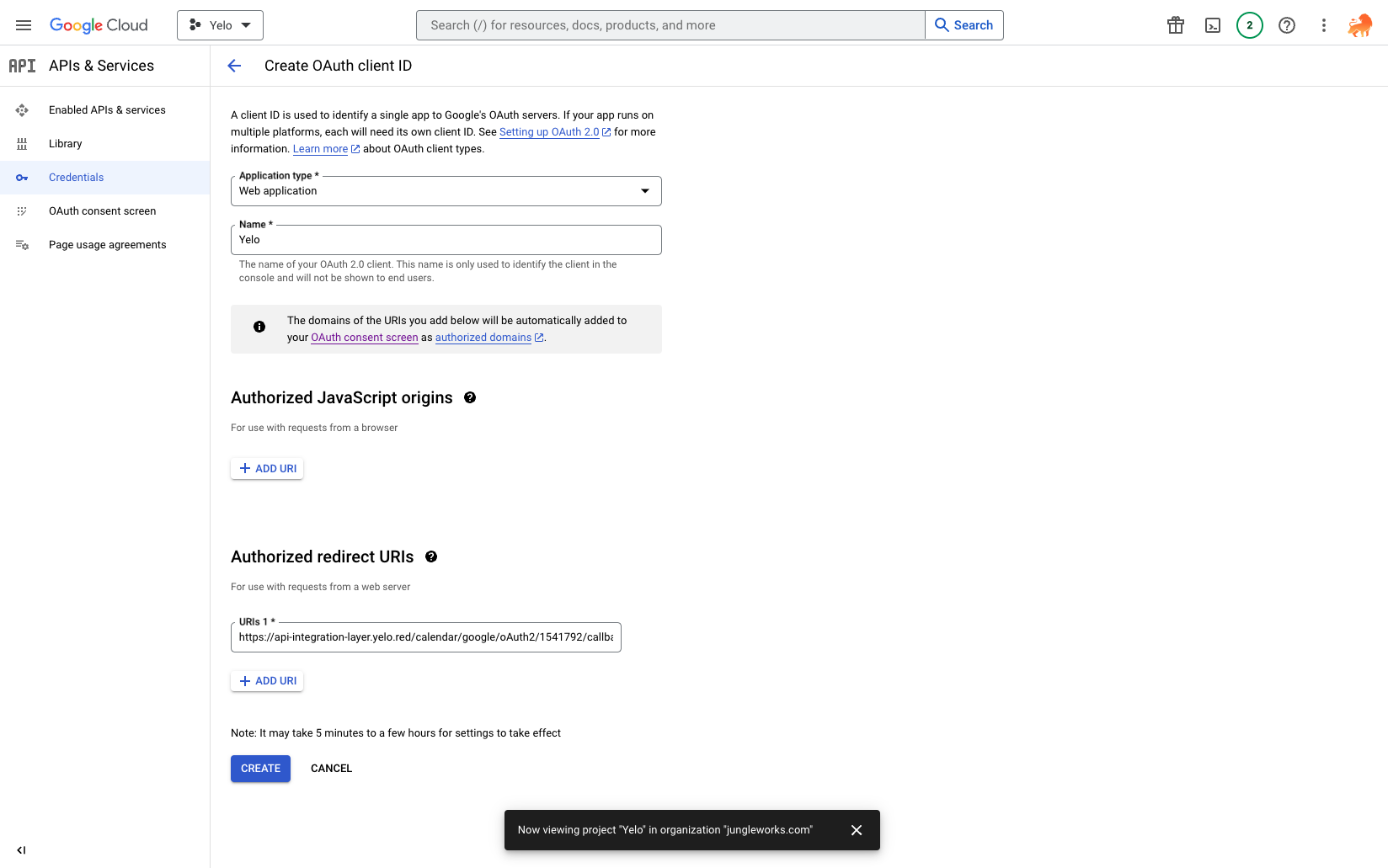Open OAuth consent screen in sidebar
The image size is (1388, 868).
tap(104, 211)
